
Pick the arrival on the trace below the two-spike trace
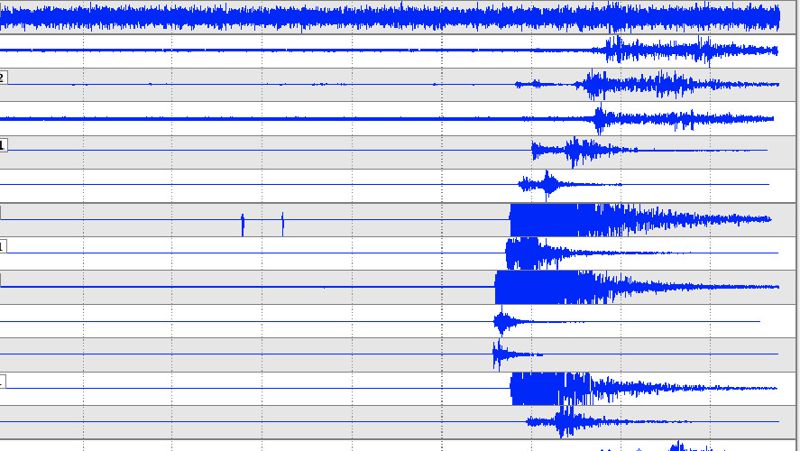coord(512,252)
